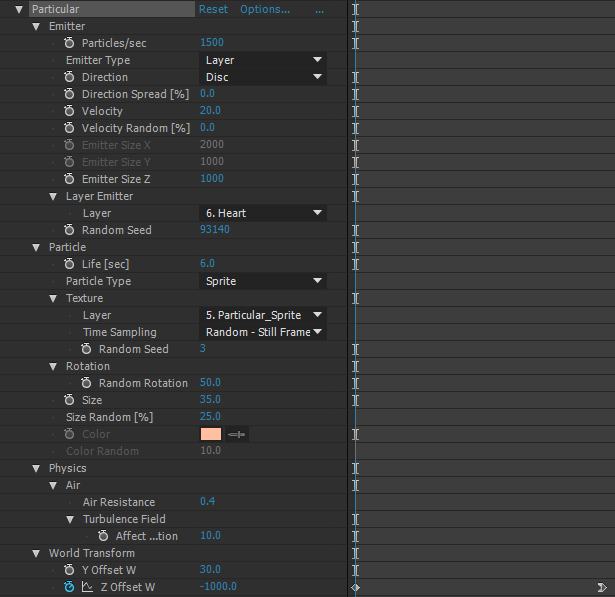Image resolution: width=615 pixels, height=597 pixels.
Task: Edit Velocity value 20.0
Action: click(210, 110)
